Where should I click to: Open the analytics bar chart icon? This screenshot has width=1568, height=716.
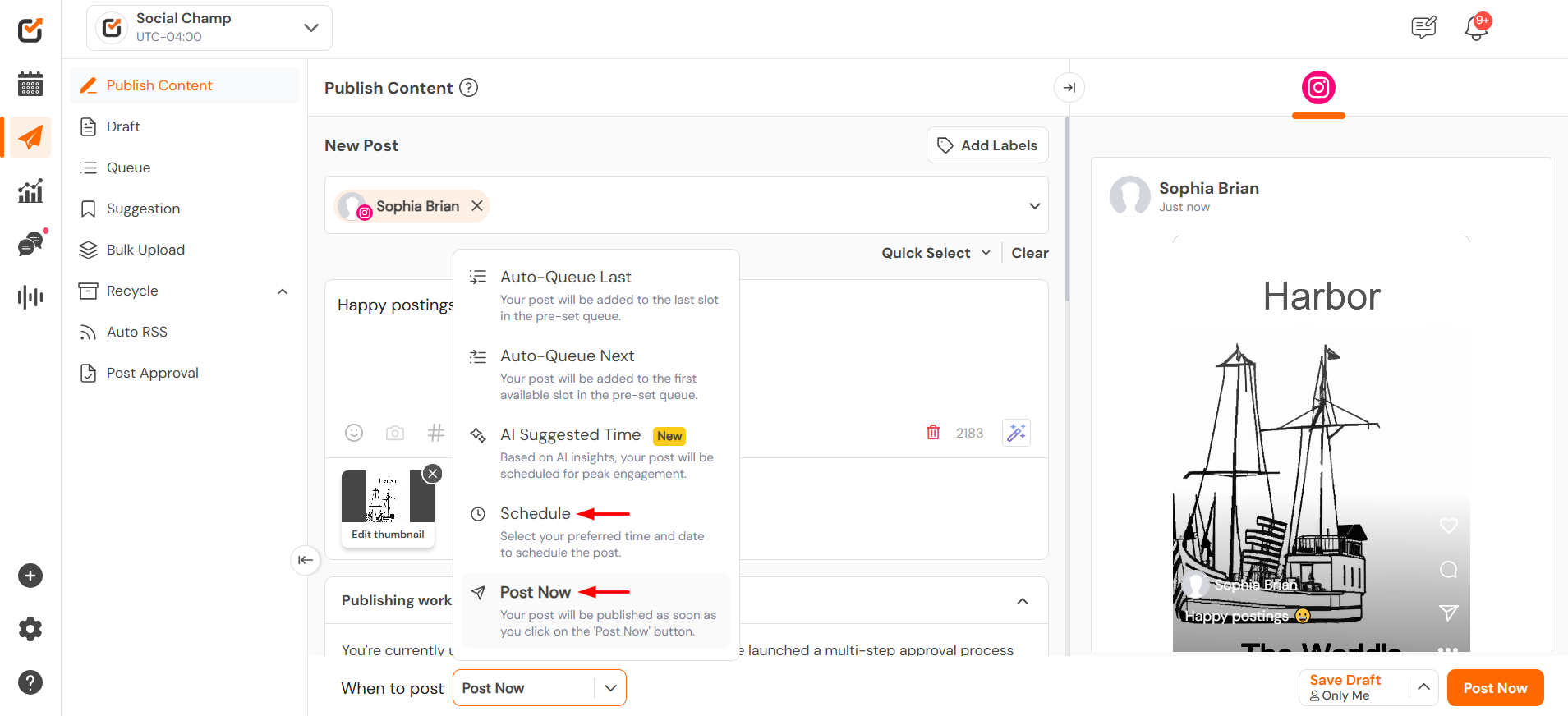[x=30, y=191]
